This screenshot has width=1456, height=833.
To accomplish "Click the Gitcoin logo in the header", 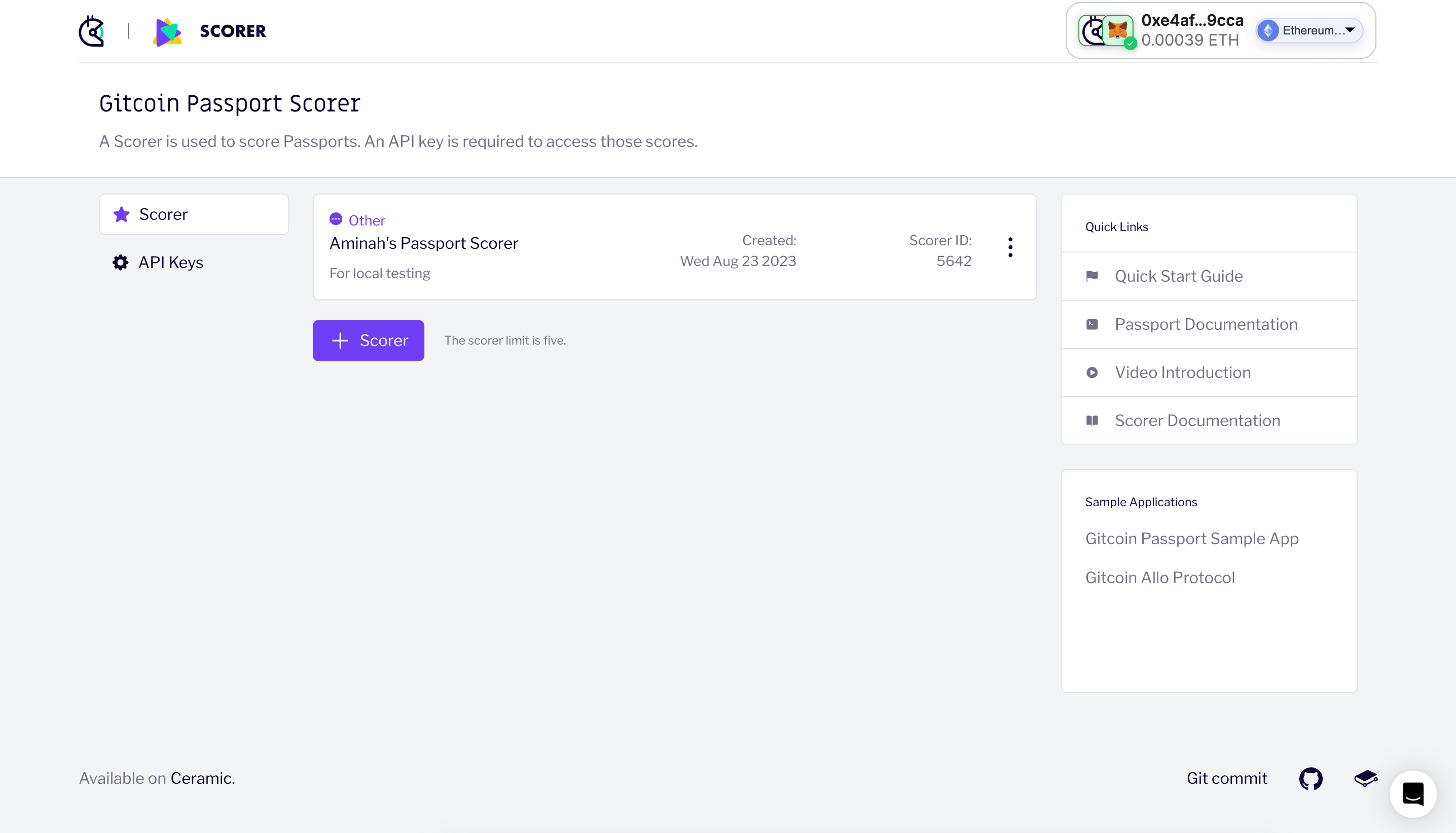I will click(x=92, y=31).
